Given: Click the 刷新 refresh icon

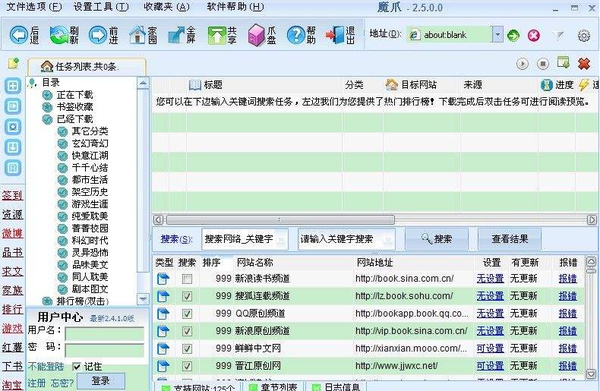Looking at the screenshot, I should click(x=59, y=35).
